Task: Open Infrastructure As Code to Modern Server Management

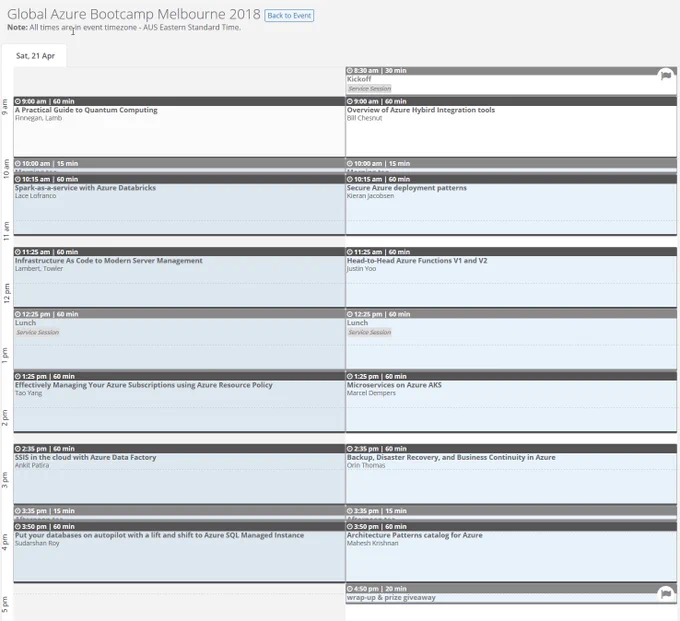Action: click(x=109, y=261)
